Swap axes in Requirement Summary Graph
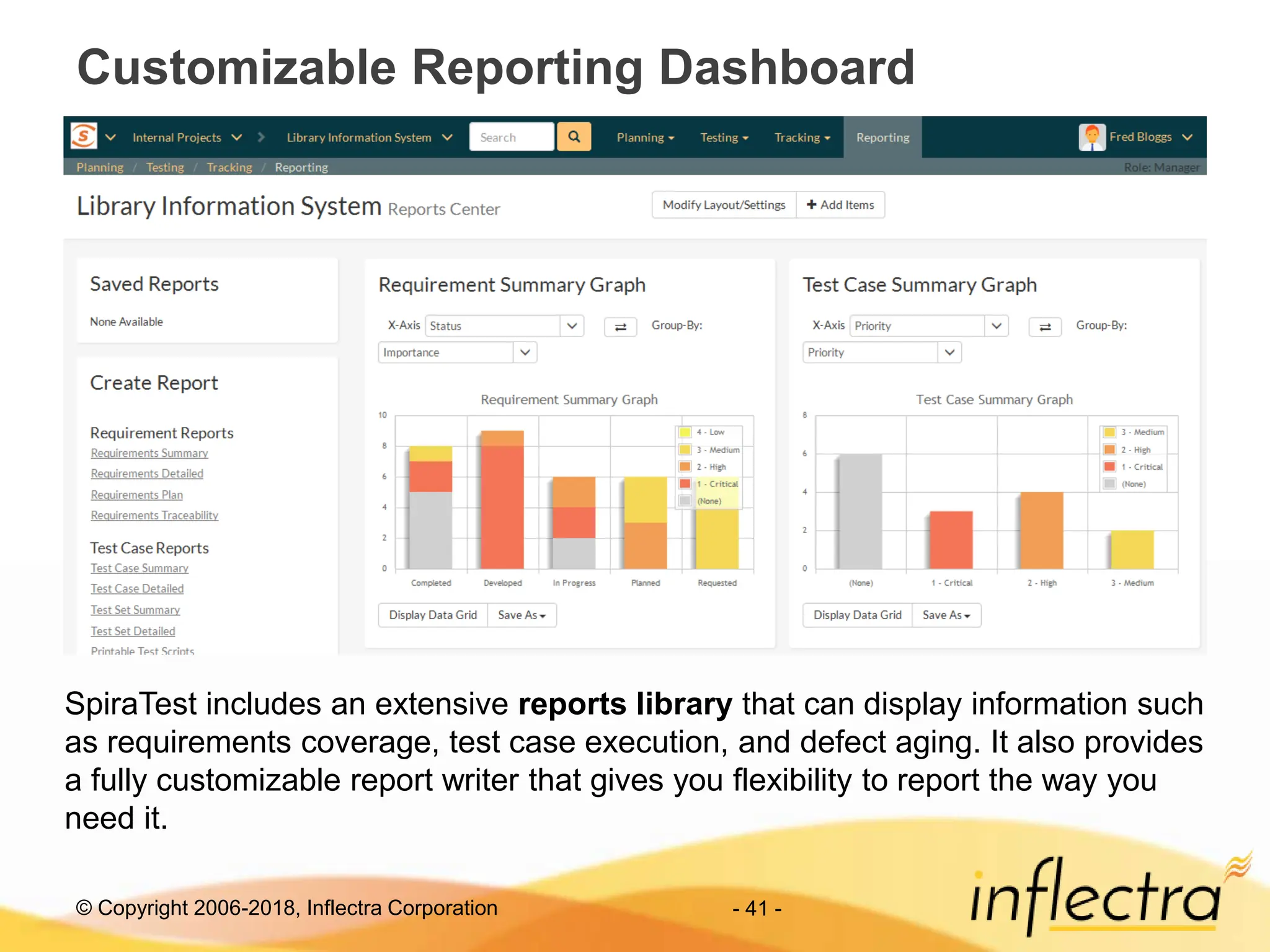1270x952 pixels. click(x=621, y=327)
